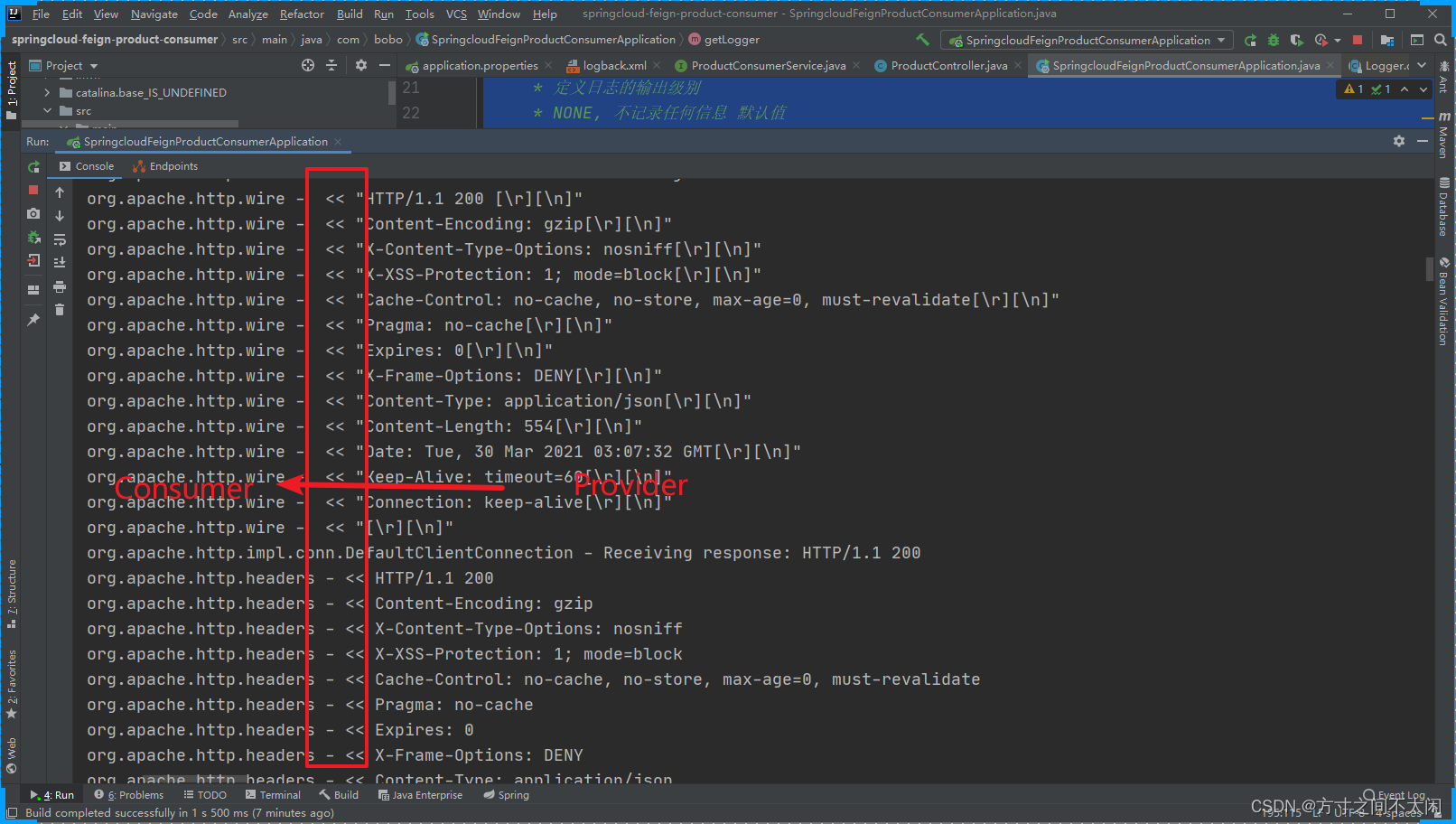Viewport: 1456px width, 824px height.
Task: Open the Project view dropdown
Action: [63, 65]
